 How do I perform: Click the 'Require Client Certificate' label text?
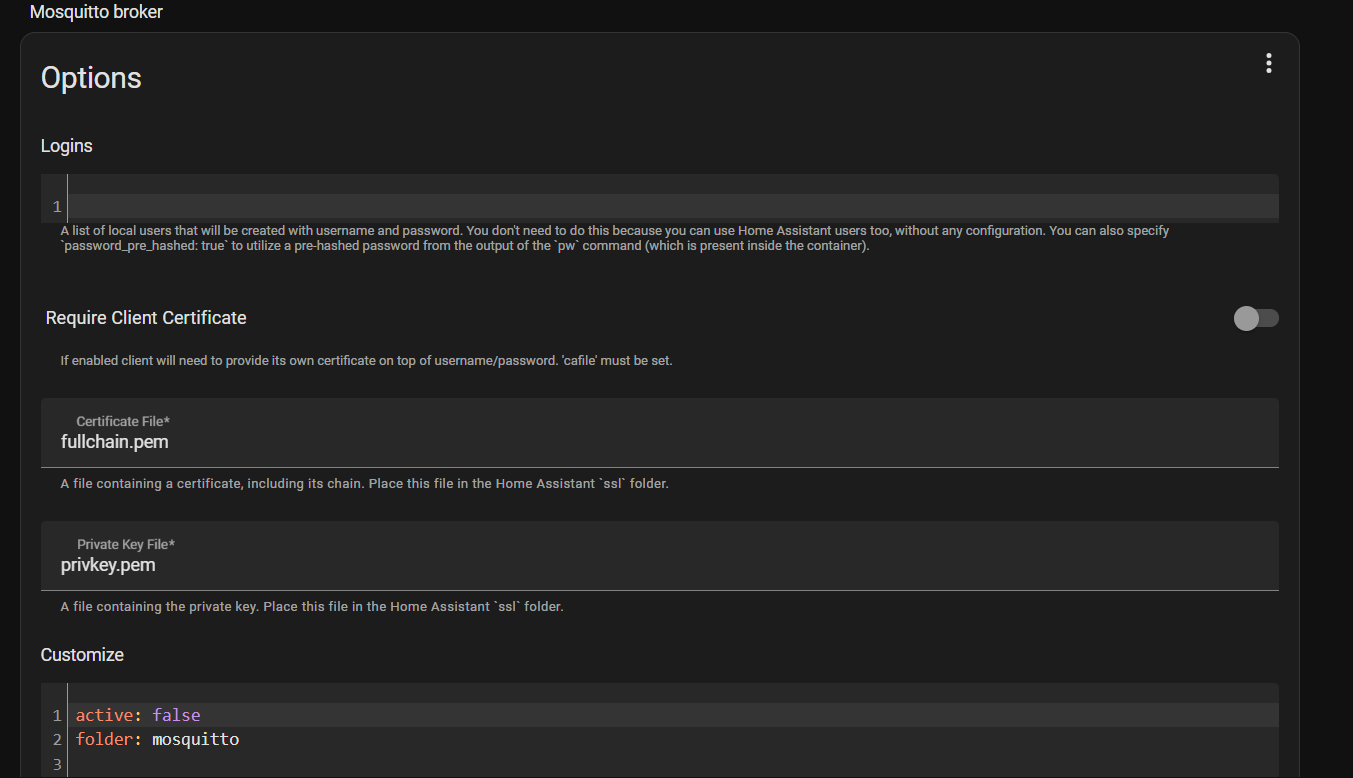tap(146, 318)
